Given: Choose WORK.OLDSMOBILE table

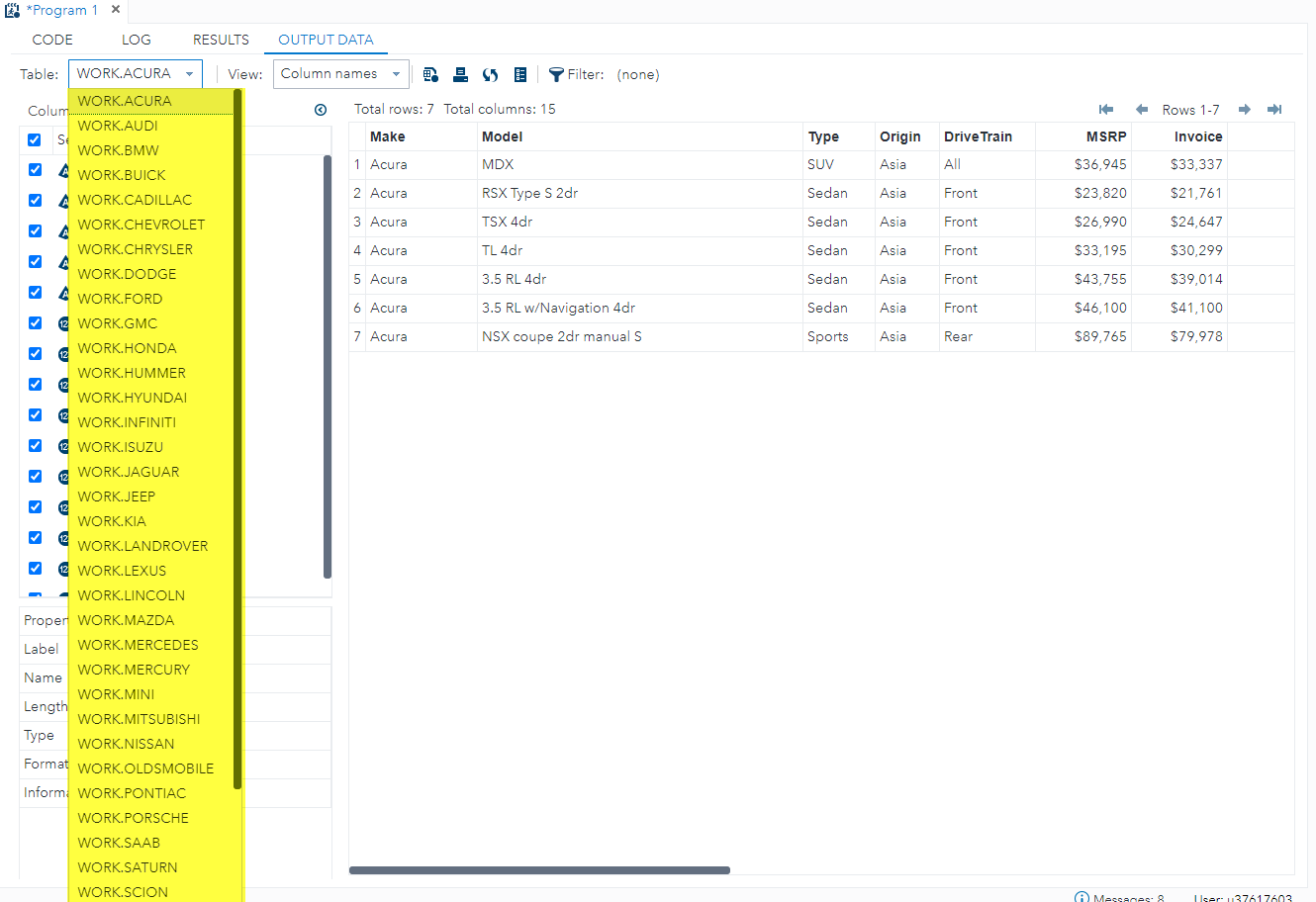Looking at the screenshot, I should pyautogui.click(x=151, y=768).
